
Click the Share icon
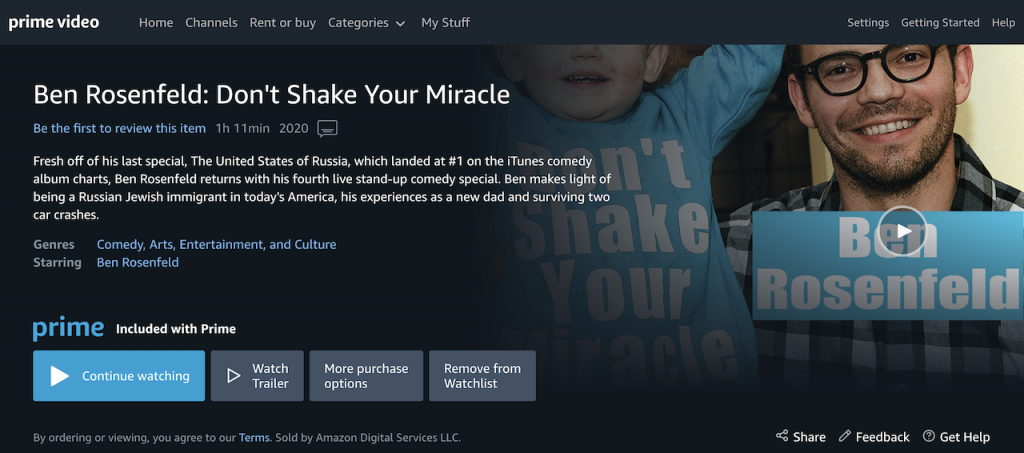click(782, 437)
